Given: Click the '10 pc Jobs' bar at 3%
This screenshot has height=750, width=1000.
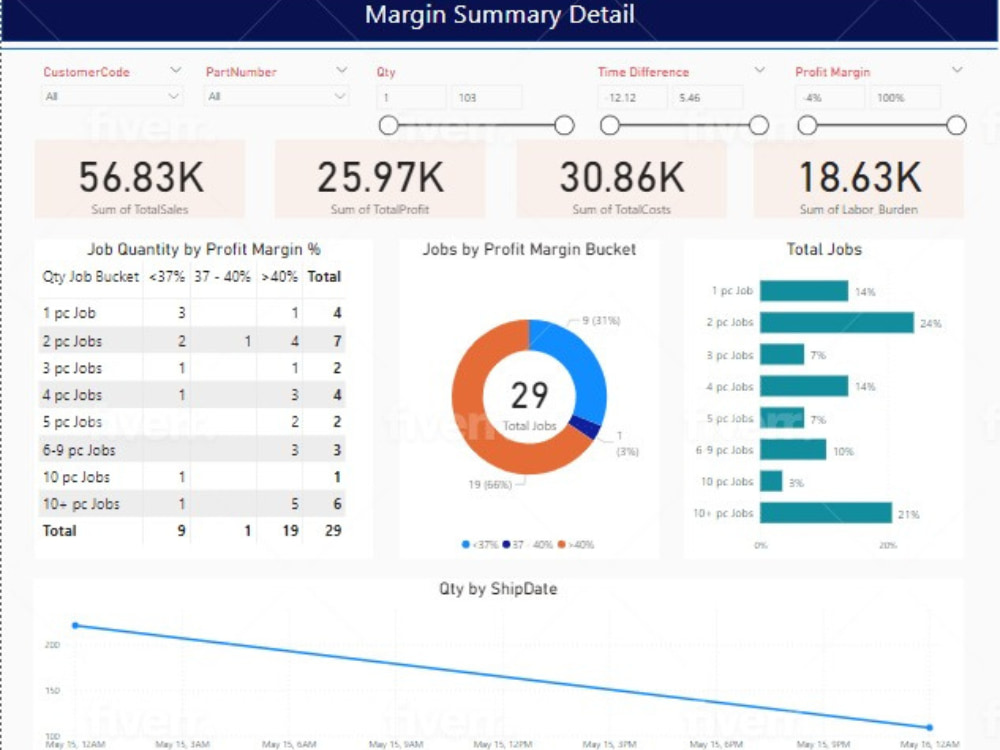Looking at the screenshot, I should point(771,482).
